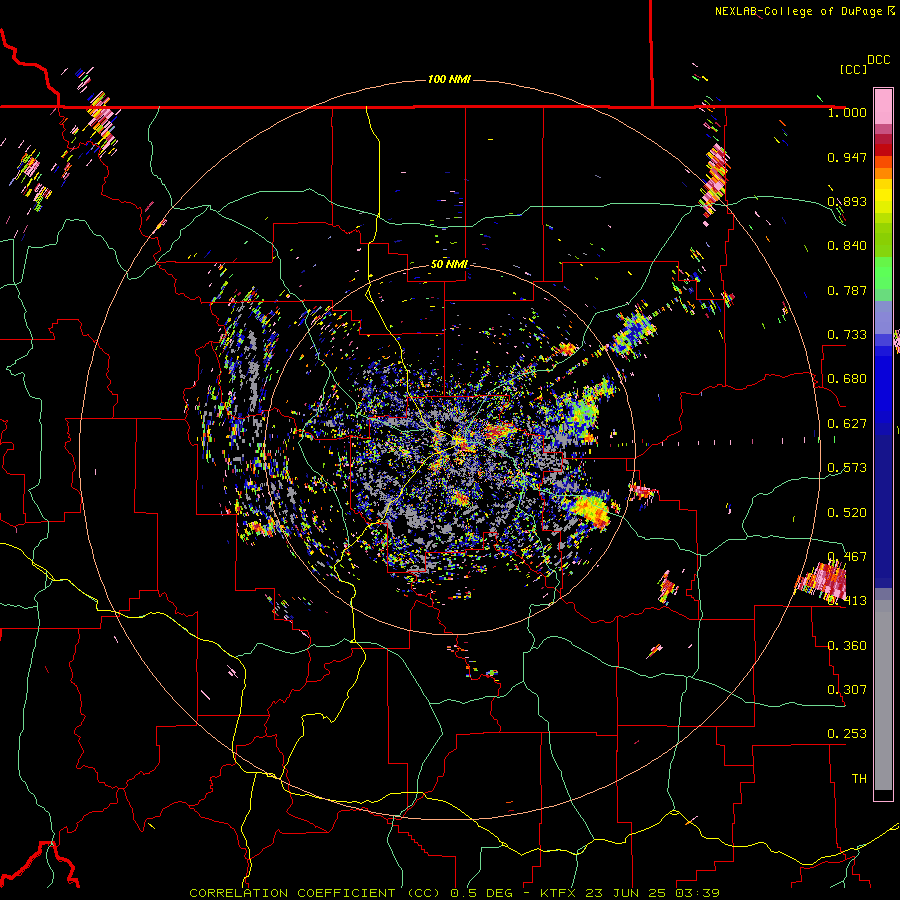Click the [CC] legend label
900x900 pixels.
[853, 69]
